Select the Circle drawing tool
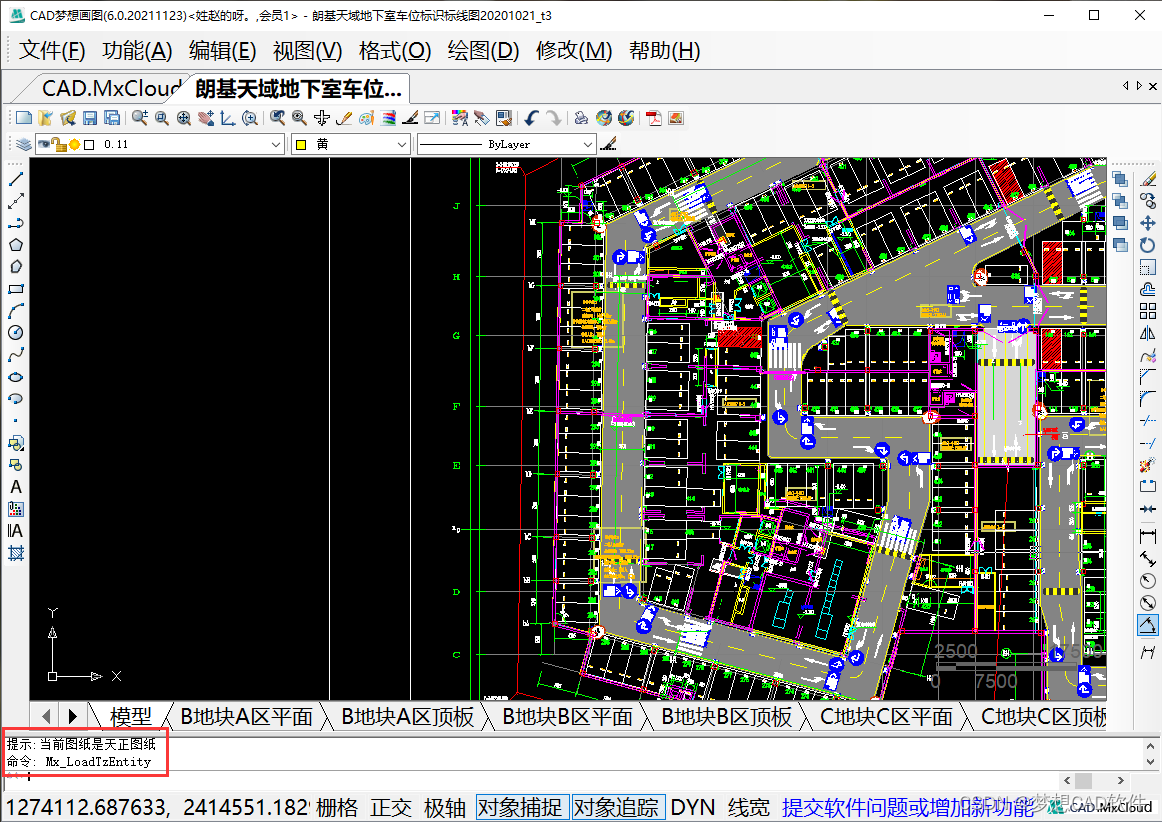Image resolution: width=1162 pixels, height=822 pixels. [x=16, y=333]
